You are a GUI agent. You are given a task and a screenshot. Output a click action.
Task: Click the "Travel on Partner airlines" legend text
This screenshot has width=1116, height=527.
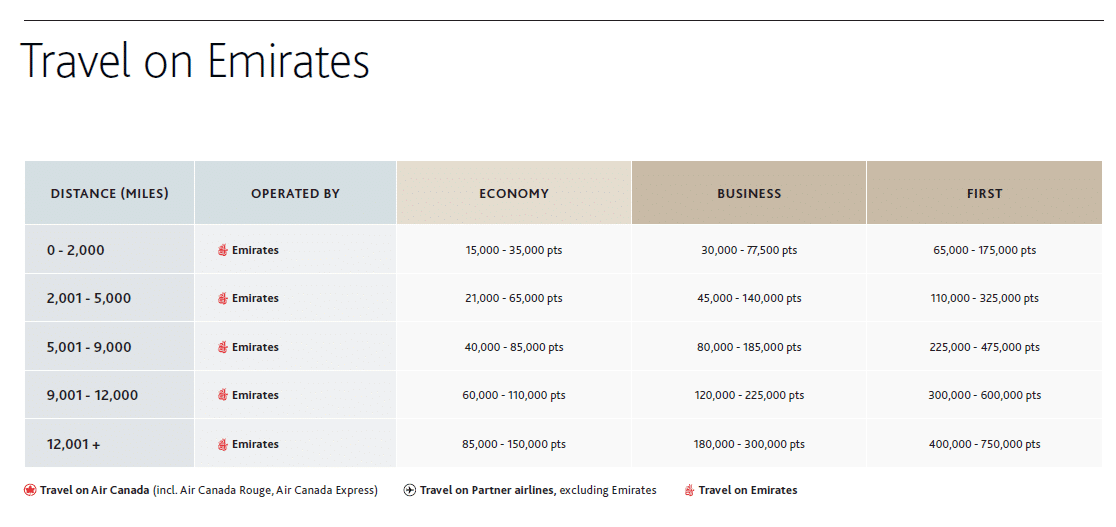point(487,490)
